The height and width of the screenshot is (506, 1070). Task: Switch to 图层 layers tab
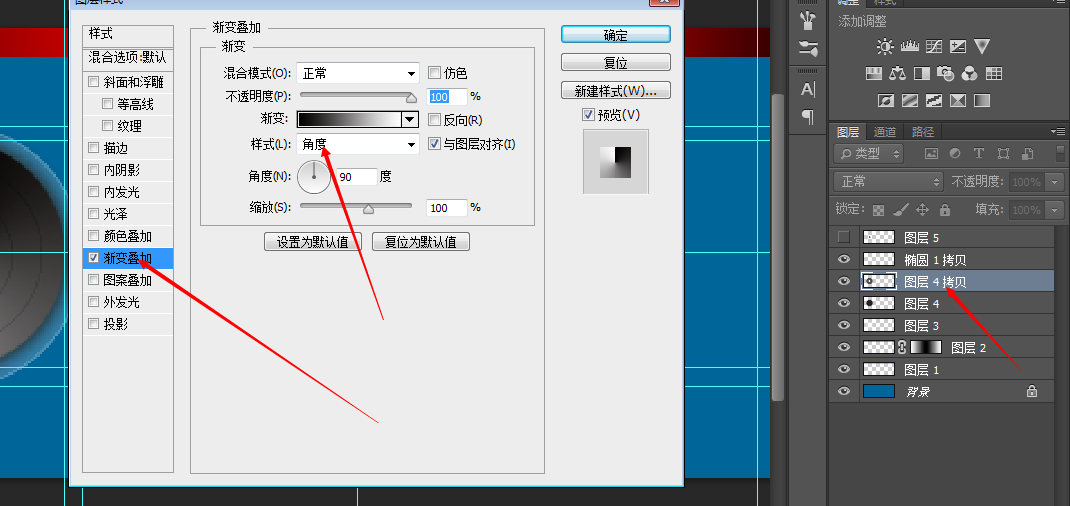[x=848, y=132]
